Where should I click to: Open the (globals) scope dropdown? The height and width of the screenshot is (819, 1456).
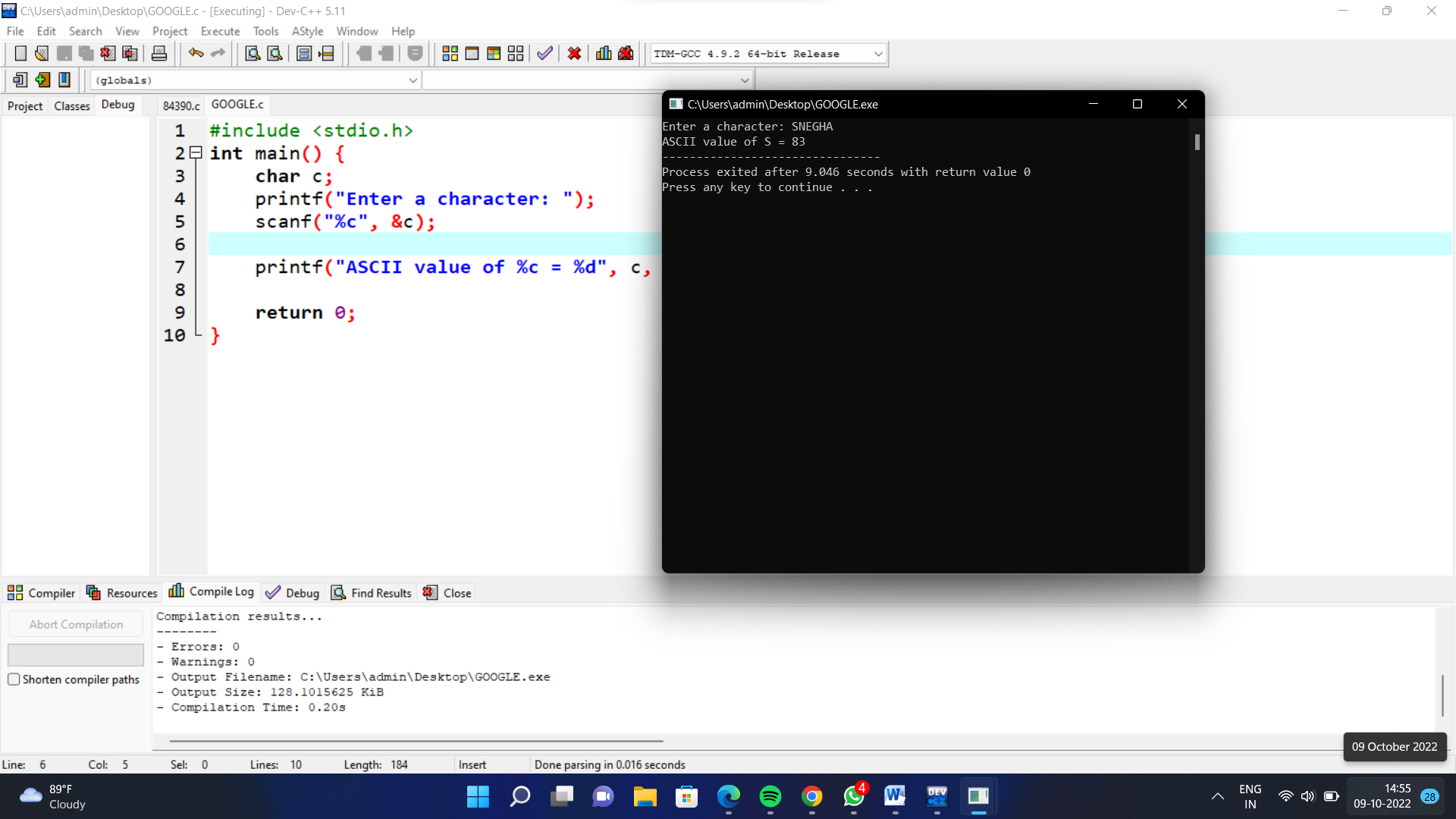(413, 80)
